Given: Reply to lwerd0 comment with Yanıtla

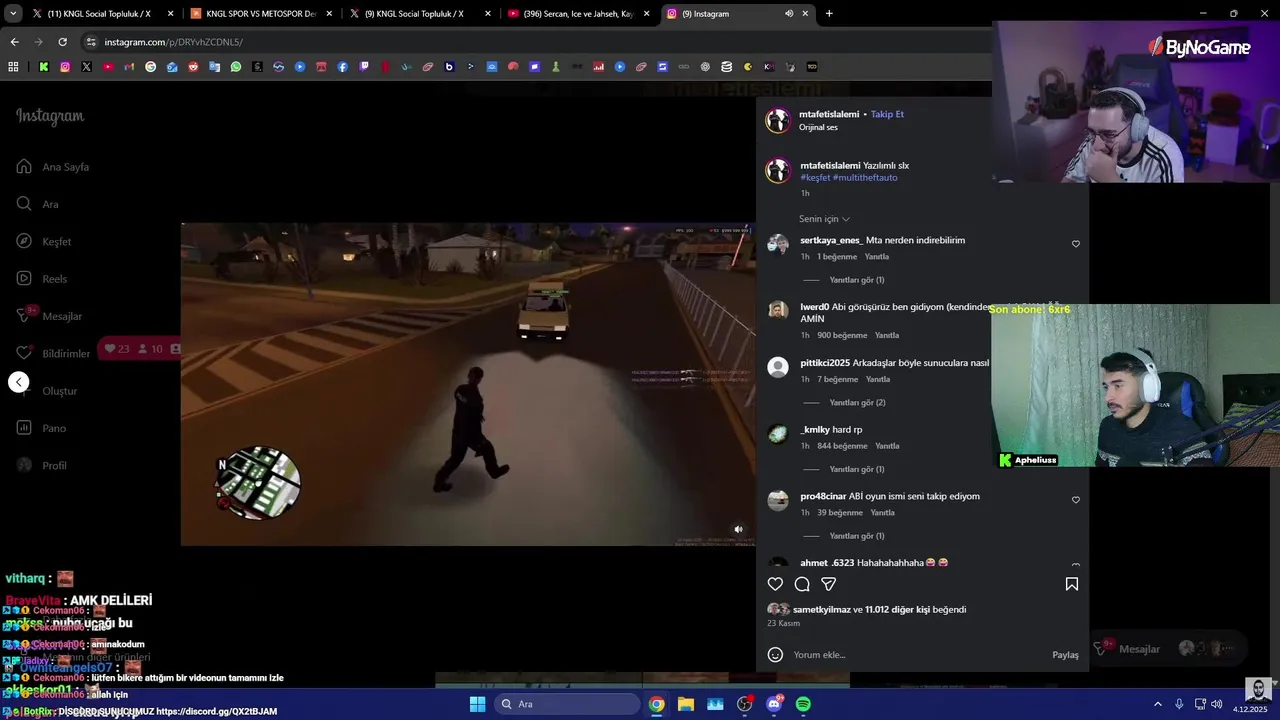Looking at the screenshot, I should tap(887, 336).
